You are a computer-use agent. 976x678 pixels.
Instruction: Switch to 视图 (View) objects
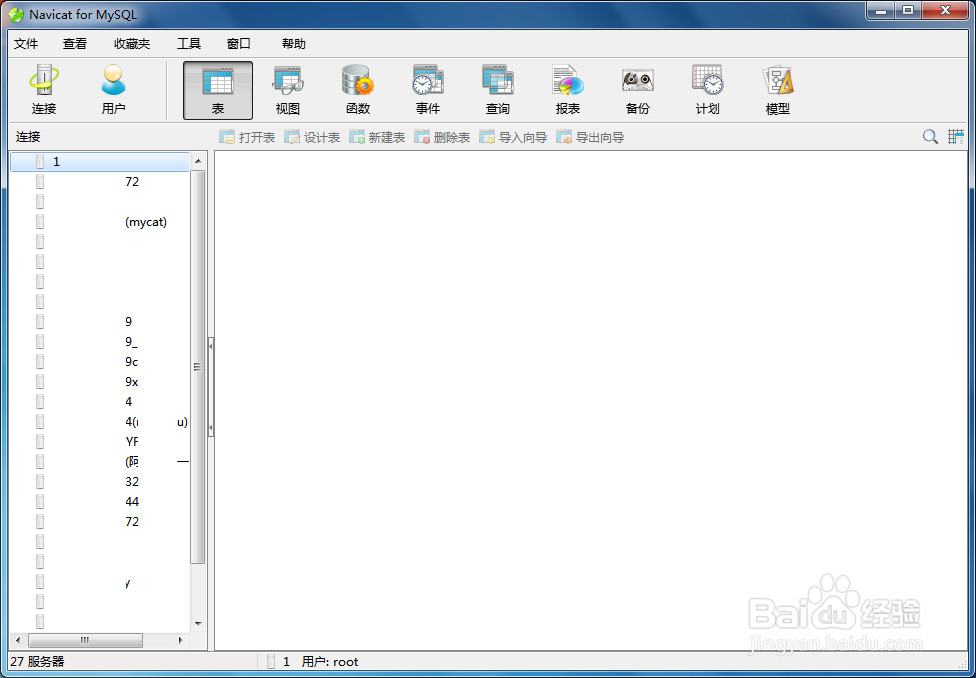point(288,90)
